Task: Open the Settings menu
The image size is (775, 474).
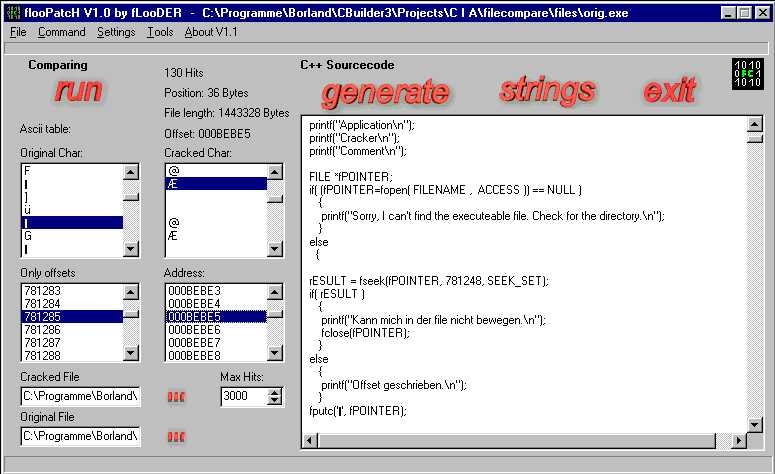Action: pos(116,32)
